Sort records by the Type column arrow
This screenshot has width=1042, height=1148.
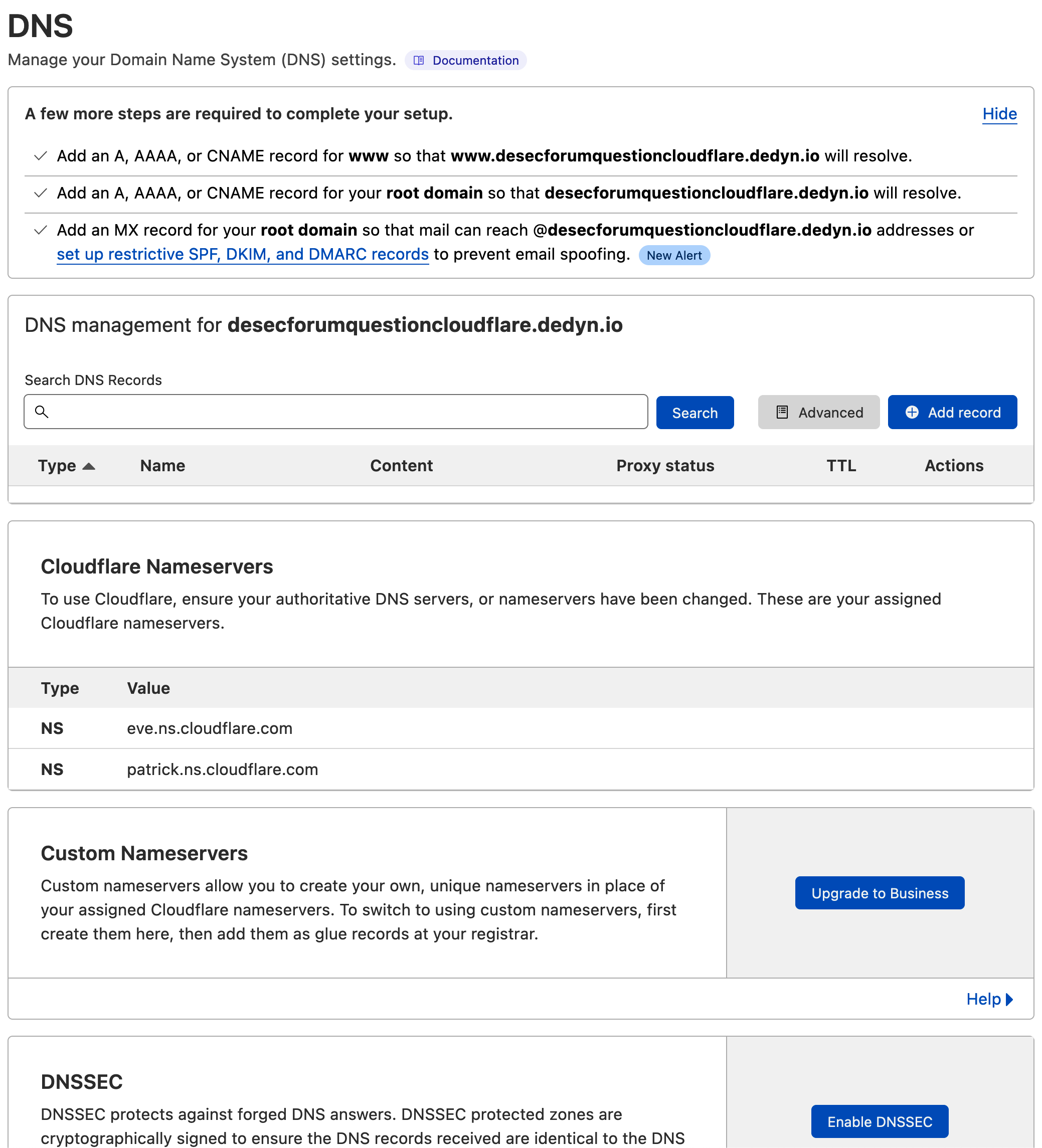89,466
